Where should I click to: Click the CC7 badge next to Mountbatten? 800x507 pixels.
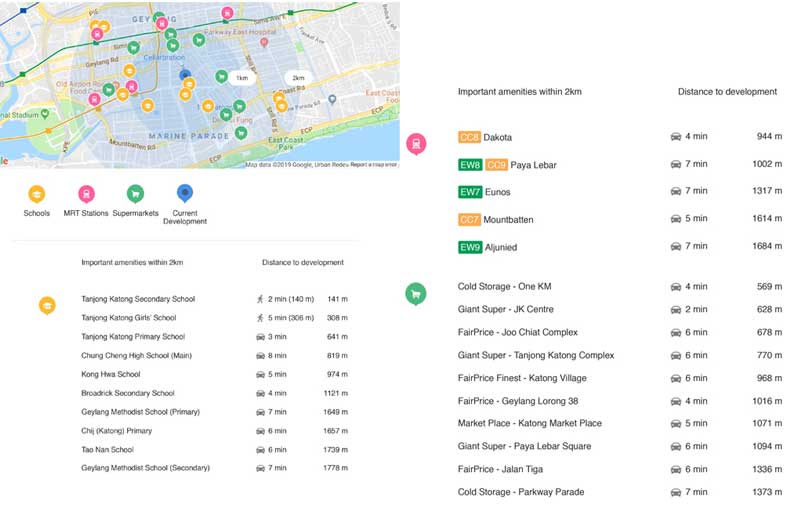coord(469,220)
